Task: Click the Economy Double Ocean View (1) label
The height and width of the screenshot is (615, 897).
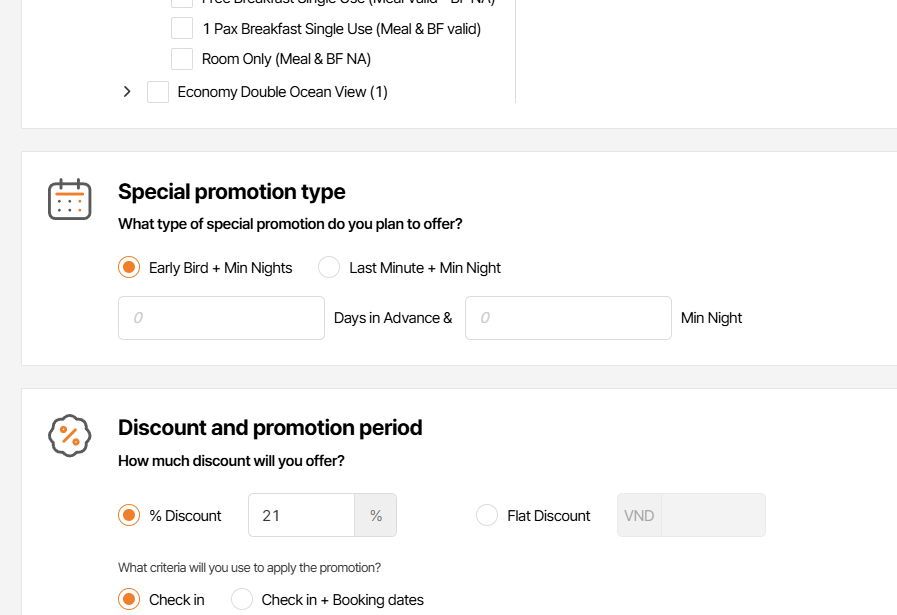Action: [282, 92]
